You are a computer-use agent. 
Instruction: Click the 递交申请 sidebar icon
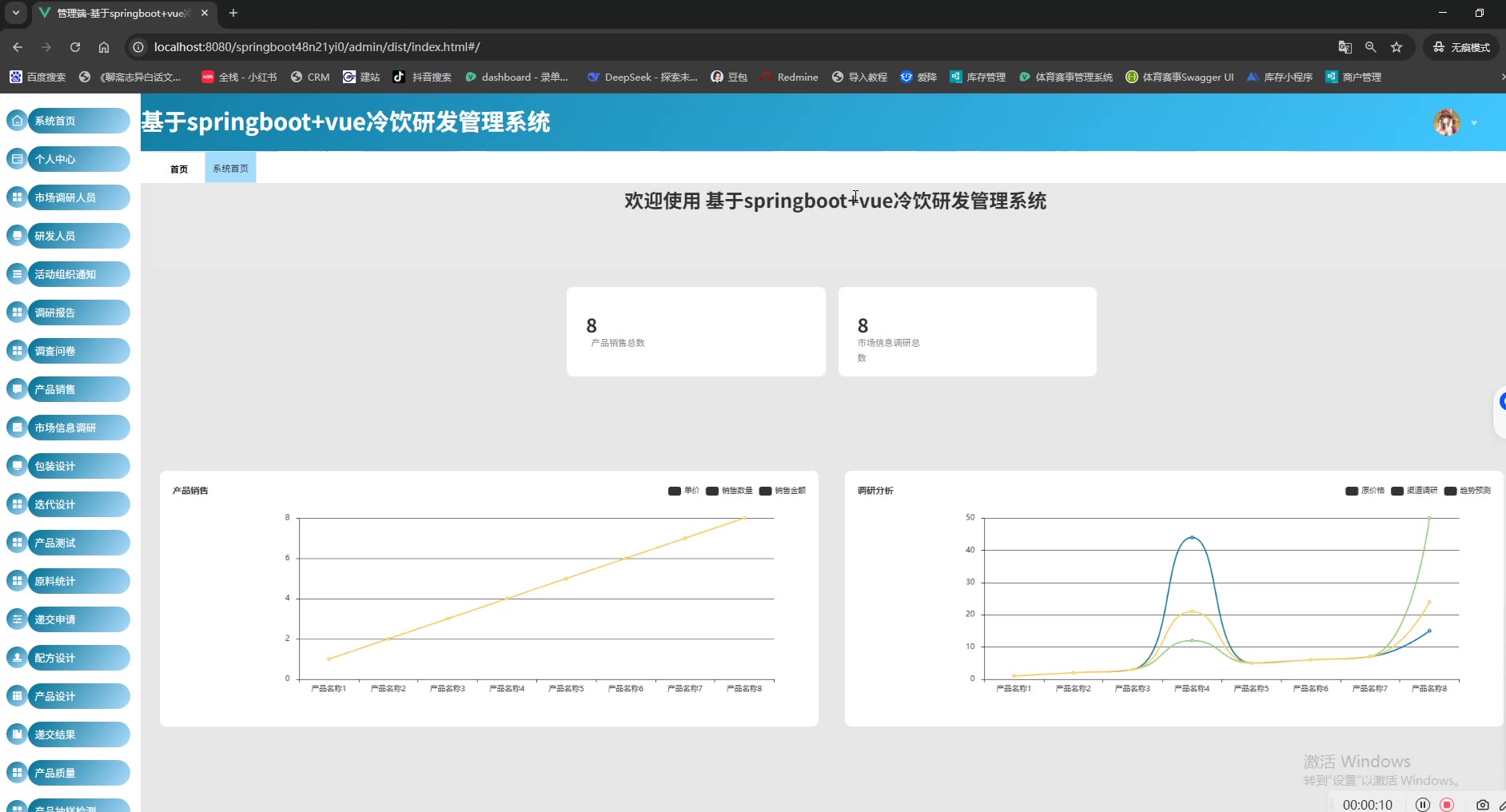pos(17,619)
